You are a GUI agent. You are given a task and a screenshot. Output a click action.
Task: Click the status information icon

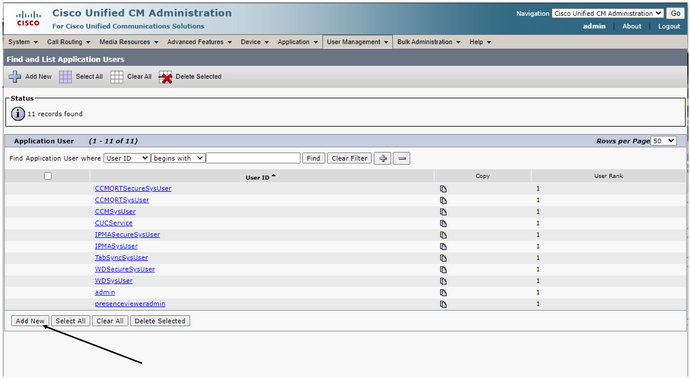click(x=18, y=114)
